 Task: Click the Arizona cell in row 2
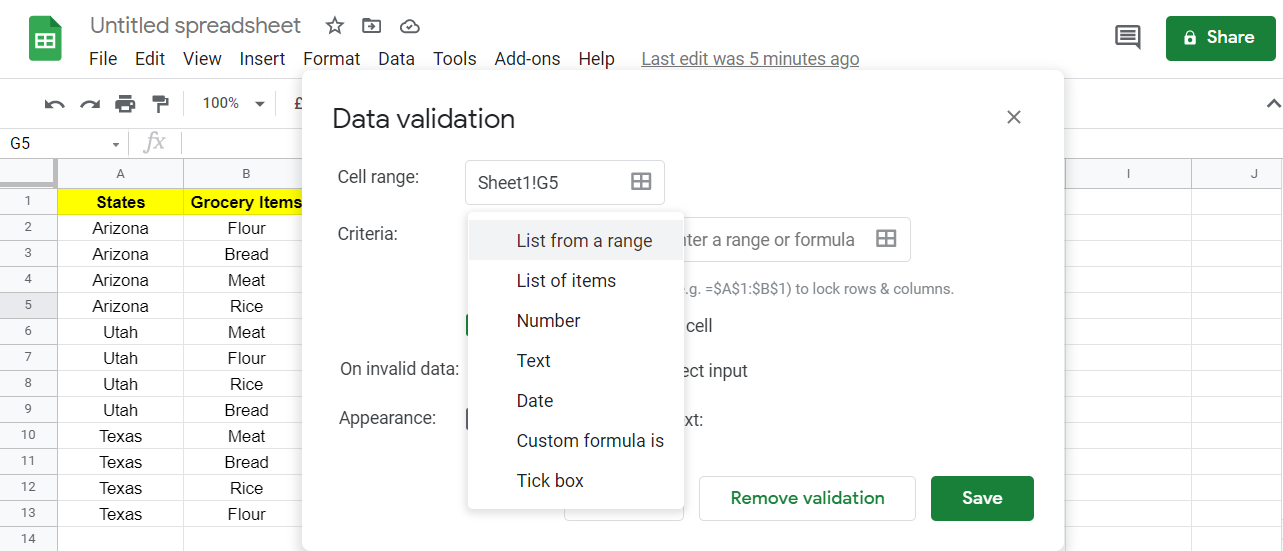coord(120,228)
